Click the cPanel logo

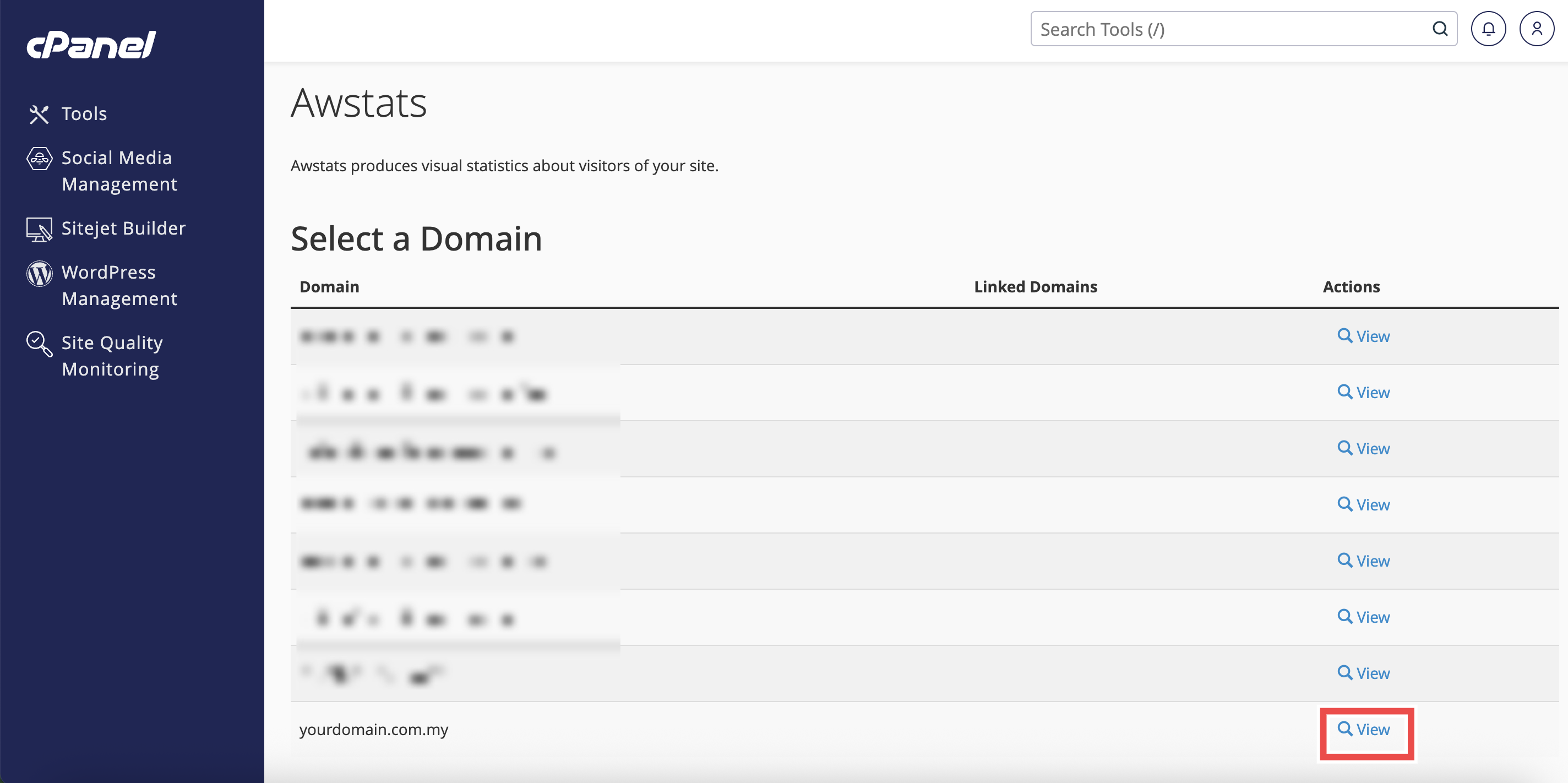click(91, 45)
